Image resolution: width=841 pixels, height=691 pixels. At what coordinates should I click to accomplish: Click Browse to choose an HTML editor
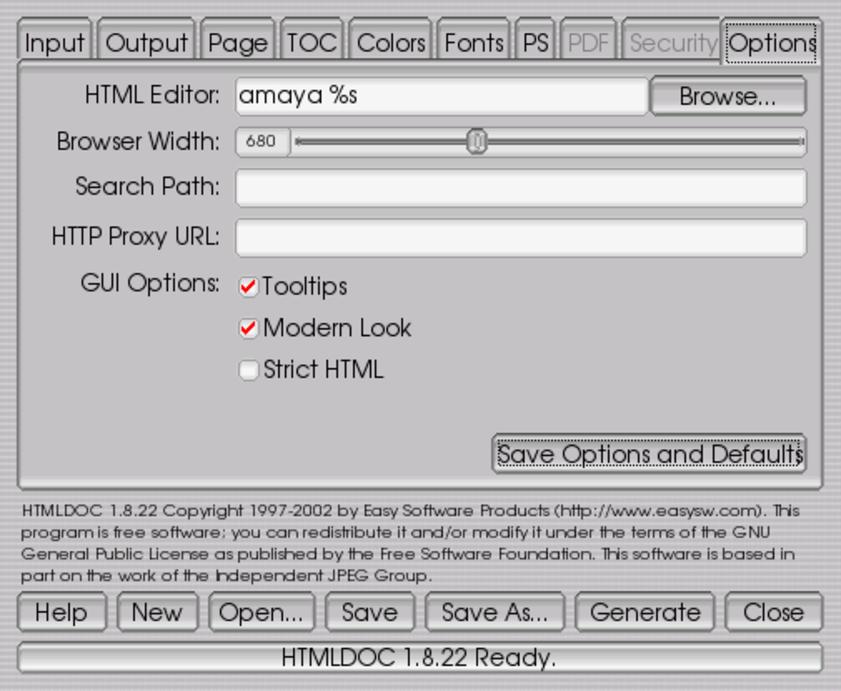coord(727,97)
